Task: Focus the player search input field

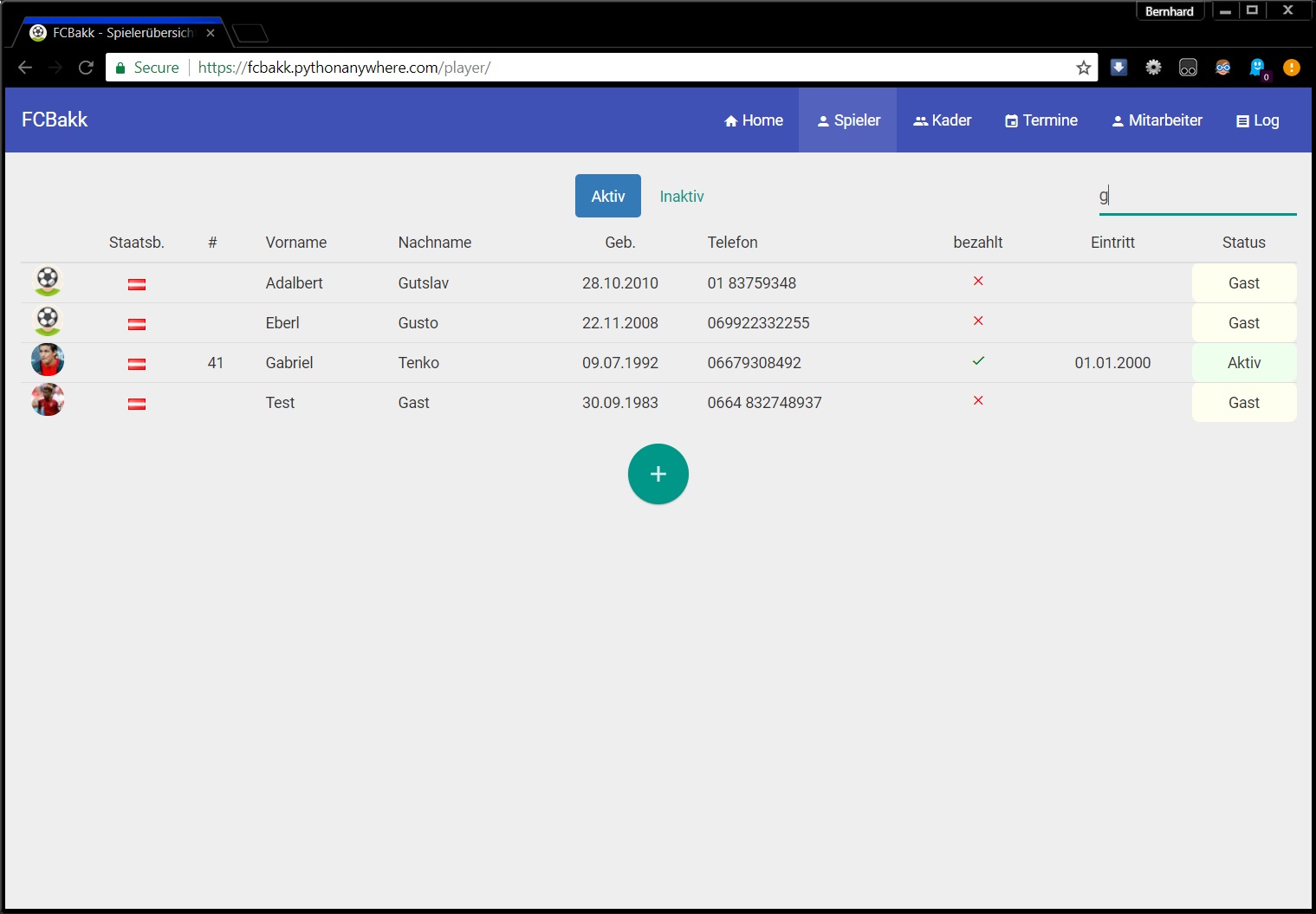Action: point(1196,196)
